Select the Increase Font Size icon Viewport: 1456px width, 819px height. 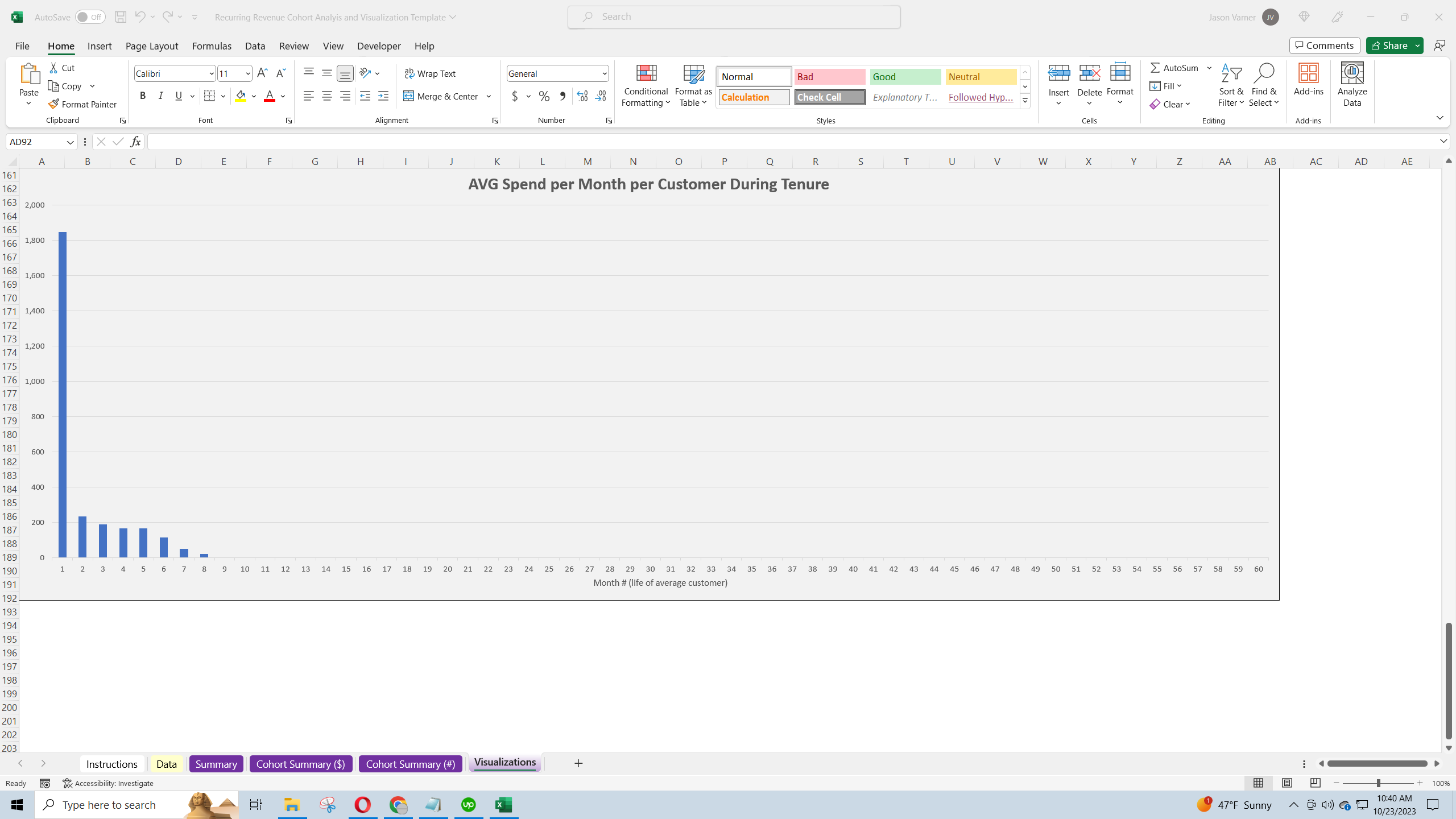[x=262, y=73]
